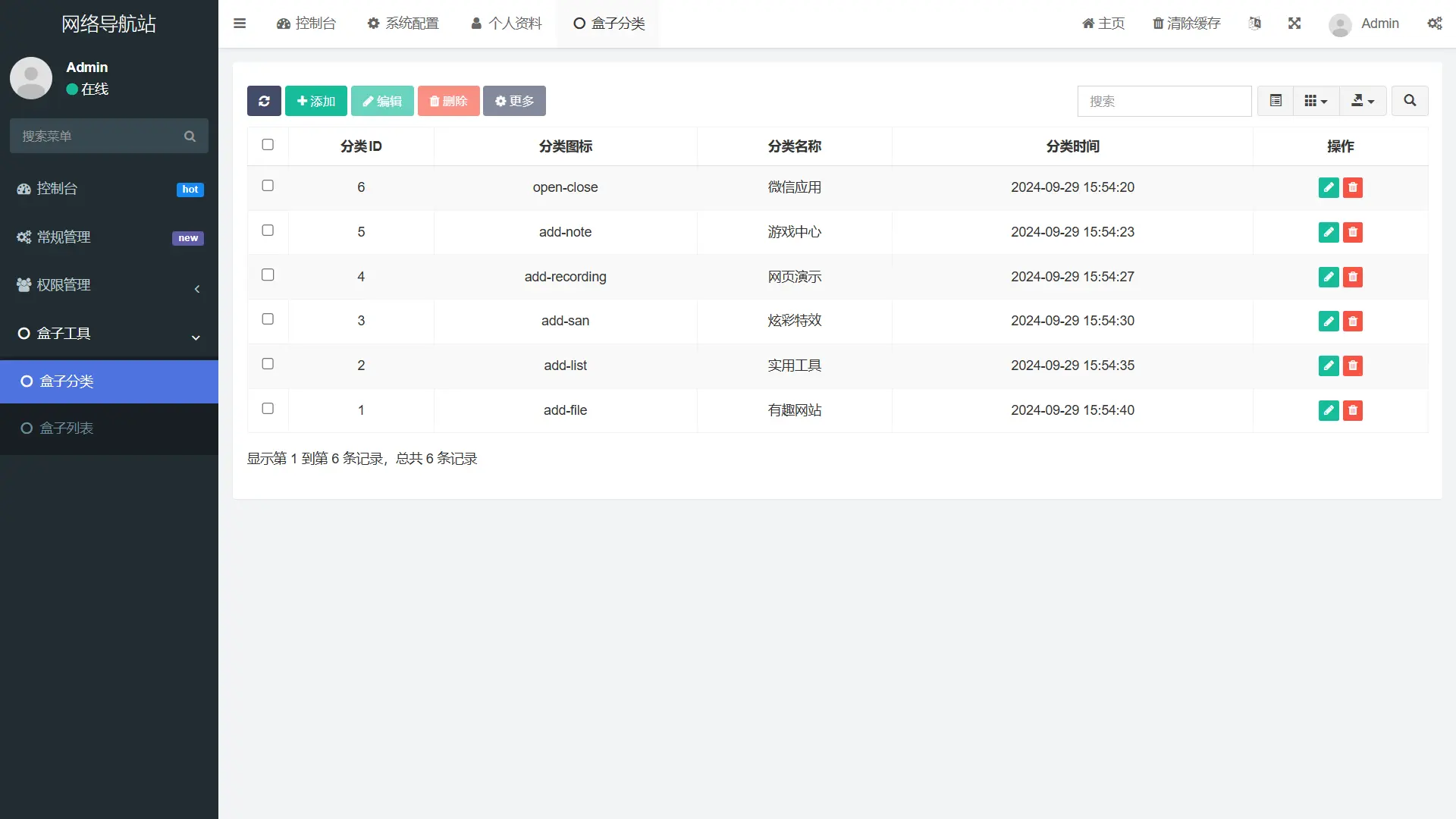Open the fullscreen toggle in the top bar
Screen dimensions: 1456x819
(1294, 24)
